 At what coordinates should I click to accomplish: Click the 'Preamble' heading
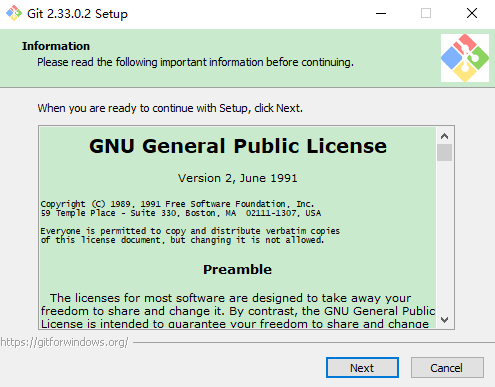[x=238, y=269]
